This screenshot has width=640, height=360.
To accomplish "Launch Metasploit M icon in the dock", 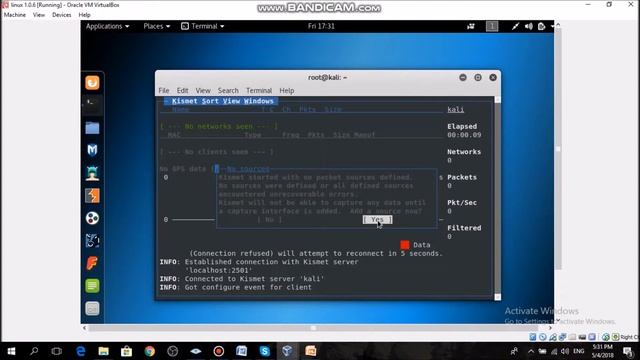I will click(x=92, y=150).
